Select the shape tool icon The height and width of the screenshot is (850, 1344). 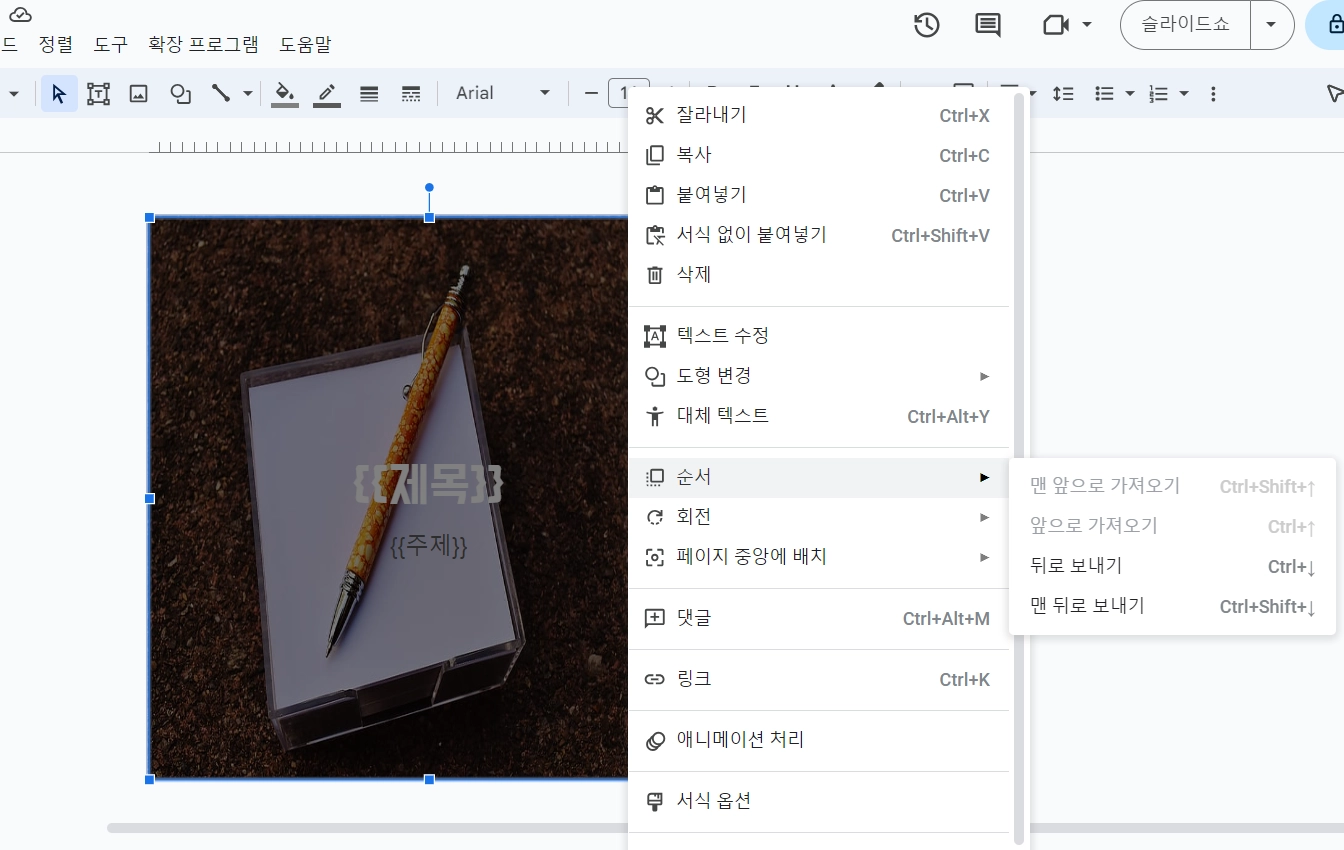coord(180,94)
